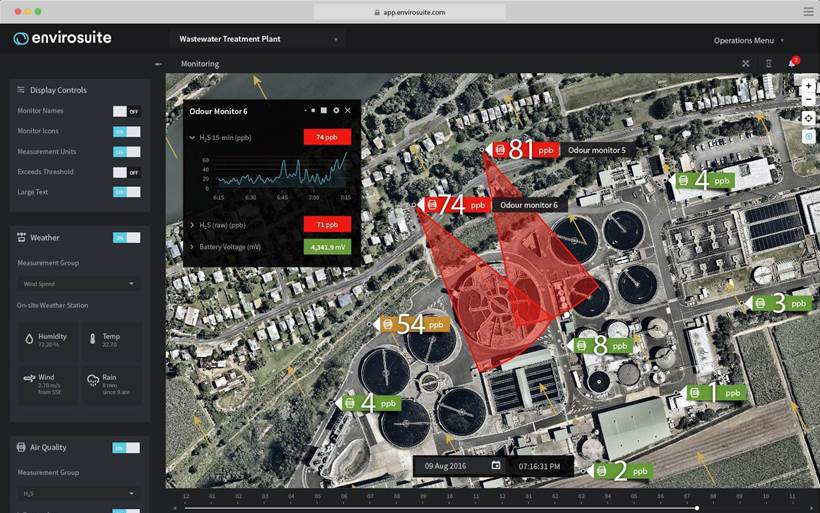The height and width of the screenshot is (513, 820).
Task: Open the notifications bell
Action: pos(793,63)
